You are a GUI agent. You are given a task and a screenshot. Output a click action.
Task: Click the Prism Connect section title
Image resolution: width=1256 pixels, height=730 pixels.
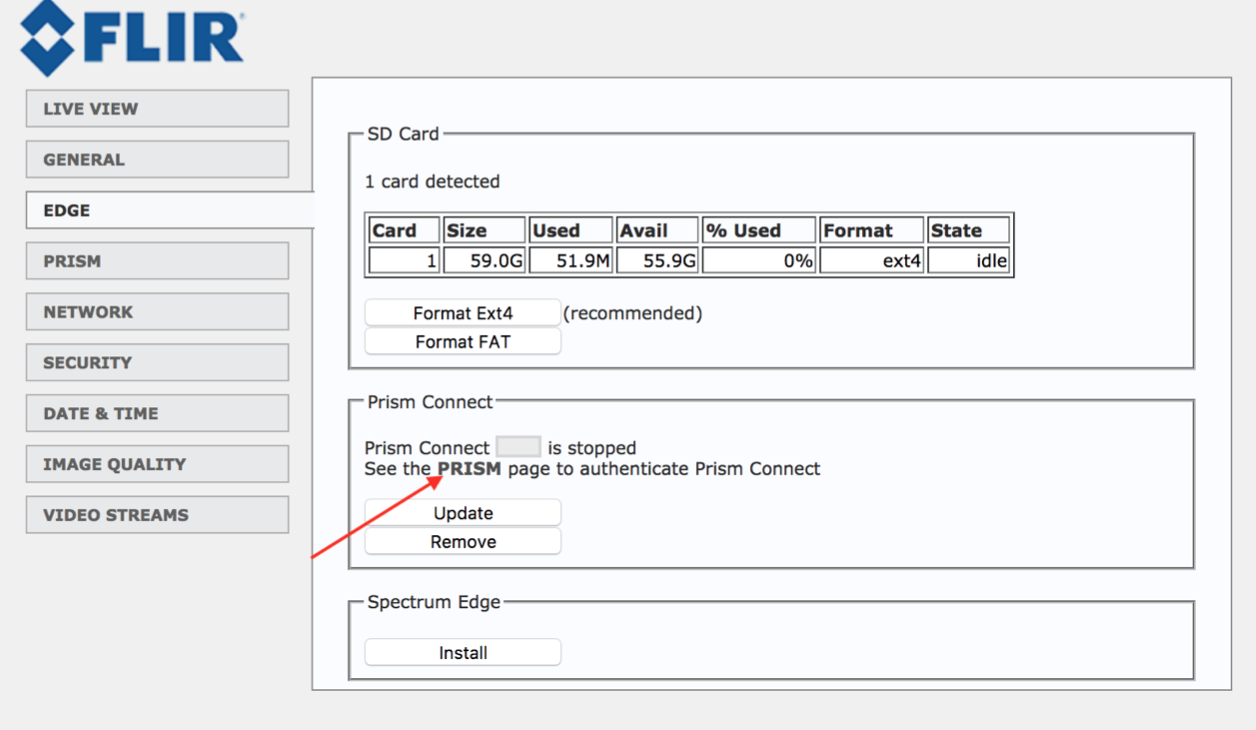430,402
